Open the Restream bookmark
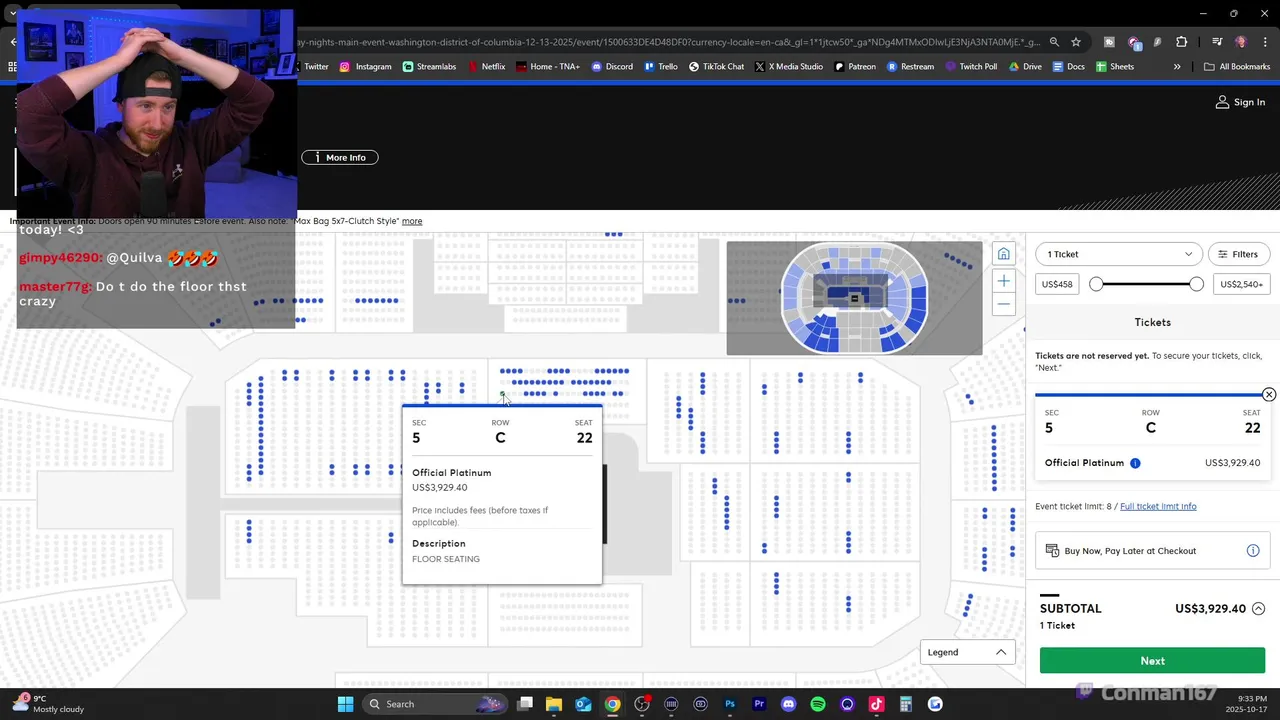This screenshot has height=720, width=1280. pos(910,67)
